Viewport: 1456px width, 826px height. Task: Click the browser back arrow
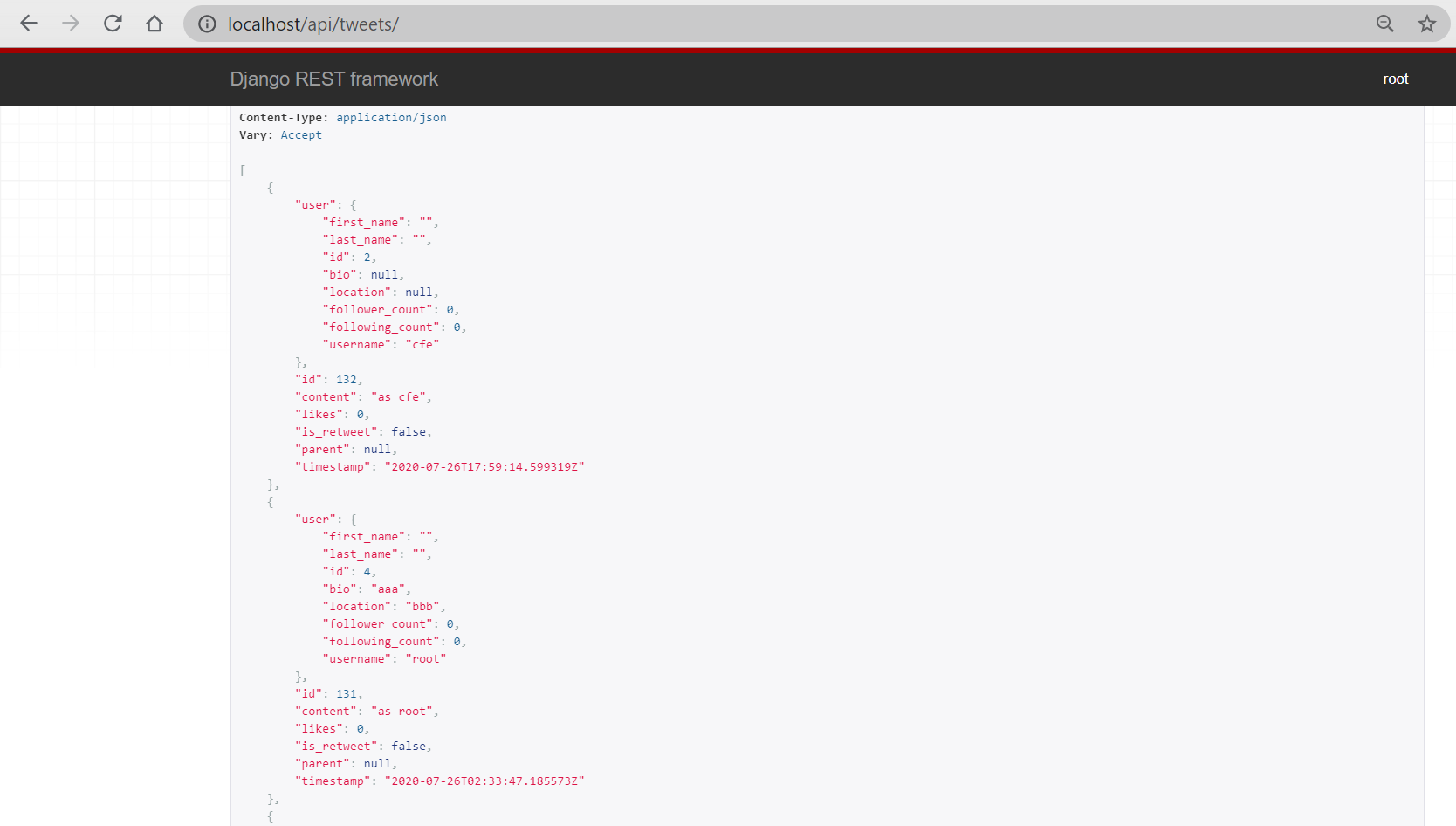point(29,24)
